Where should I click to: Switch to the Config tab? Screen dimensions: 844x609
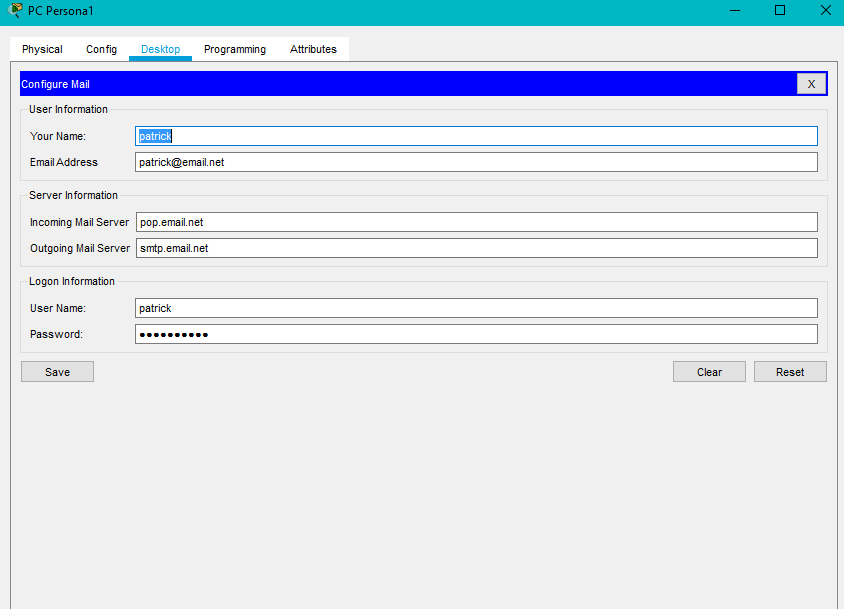click(x=101, y=49)
